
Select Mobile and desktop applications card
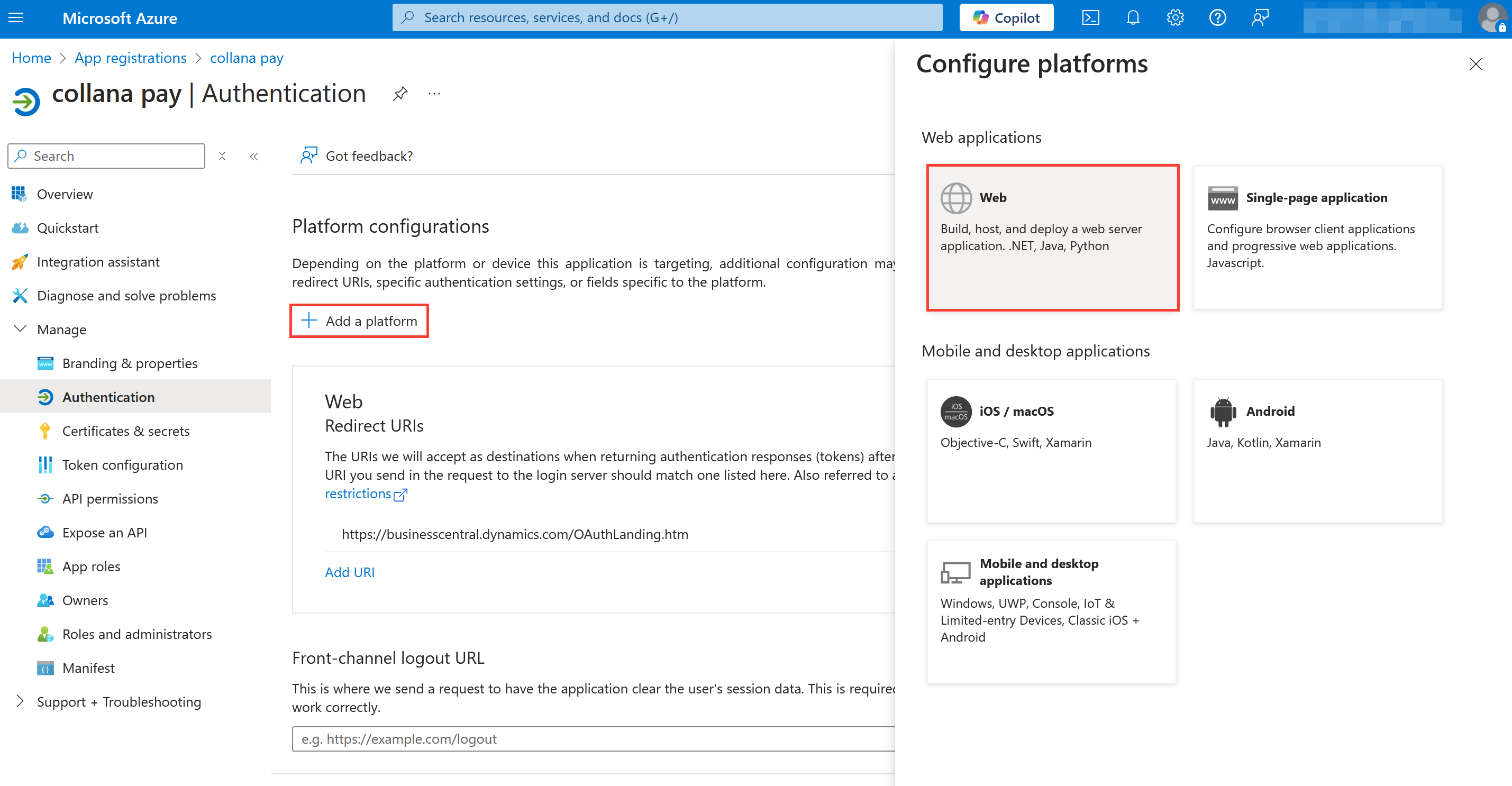click(x=1051, y=611)
